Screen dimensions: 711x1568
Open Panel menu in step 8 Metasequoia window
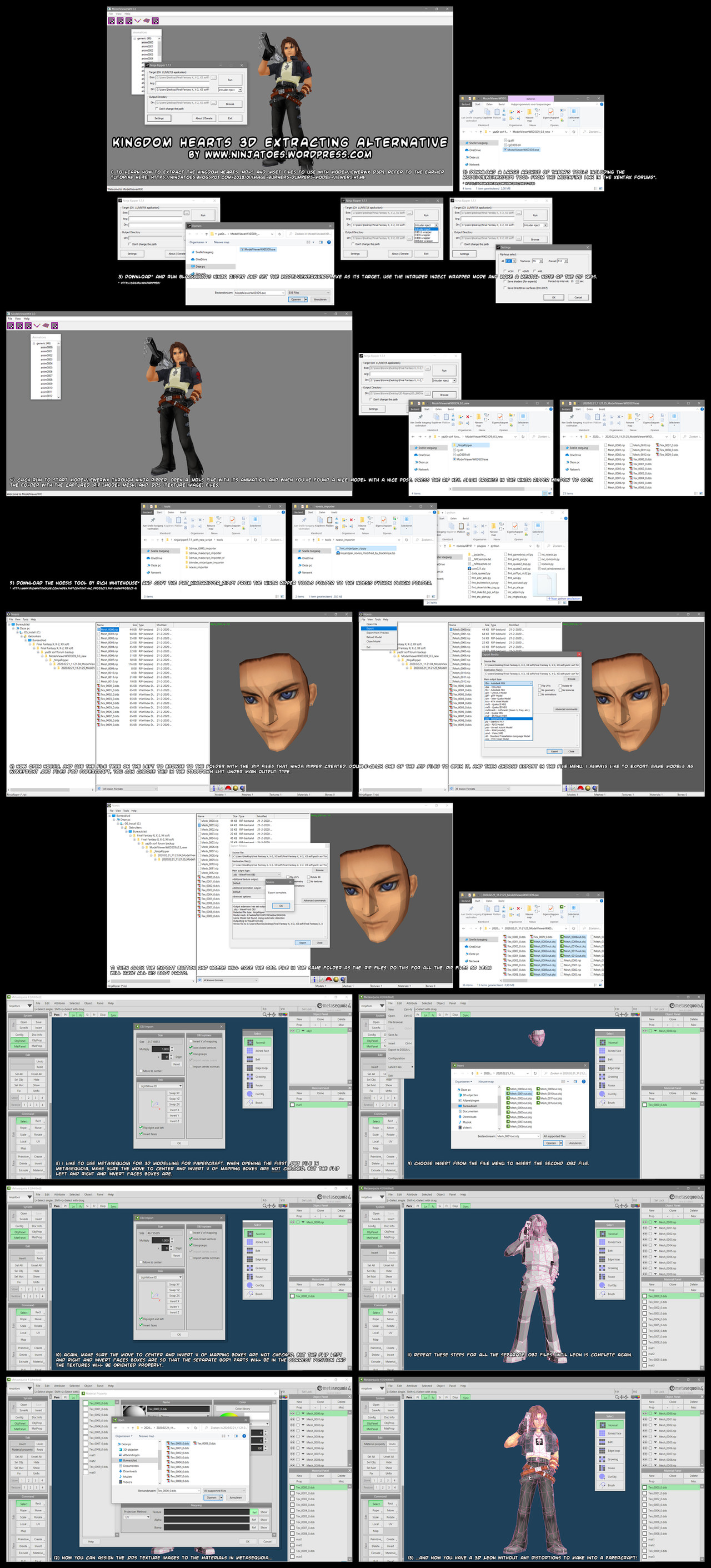(100, 1003)
